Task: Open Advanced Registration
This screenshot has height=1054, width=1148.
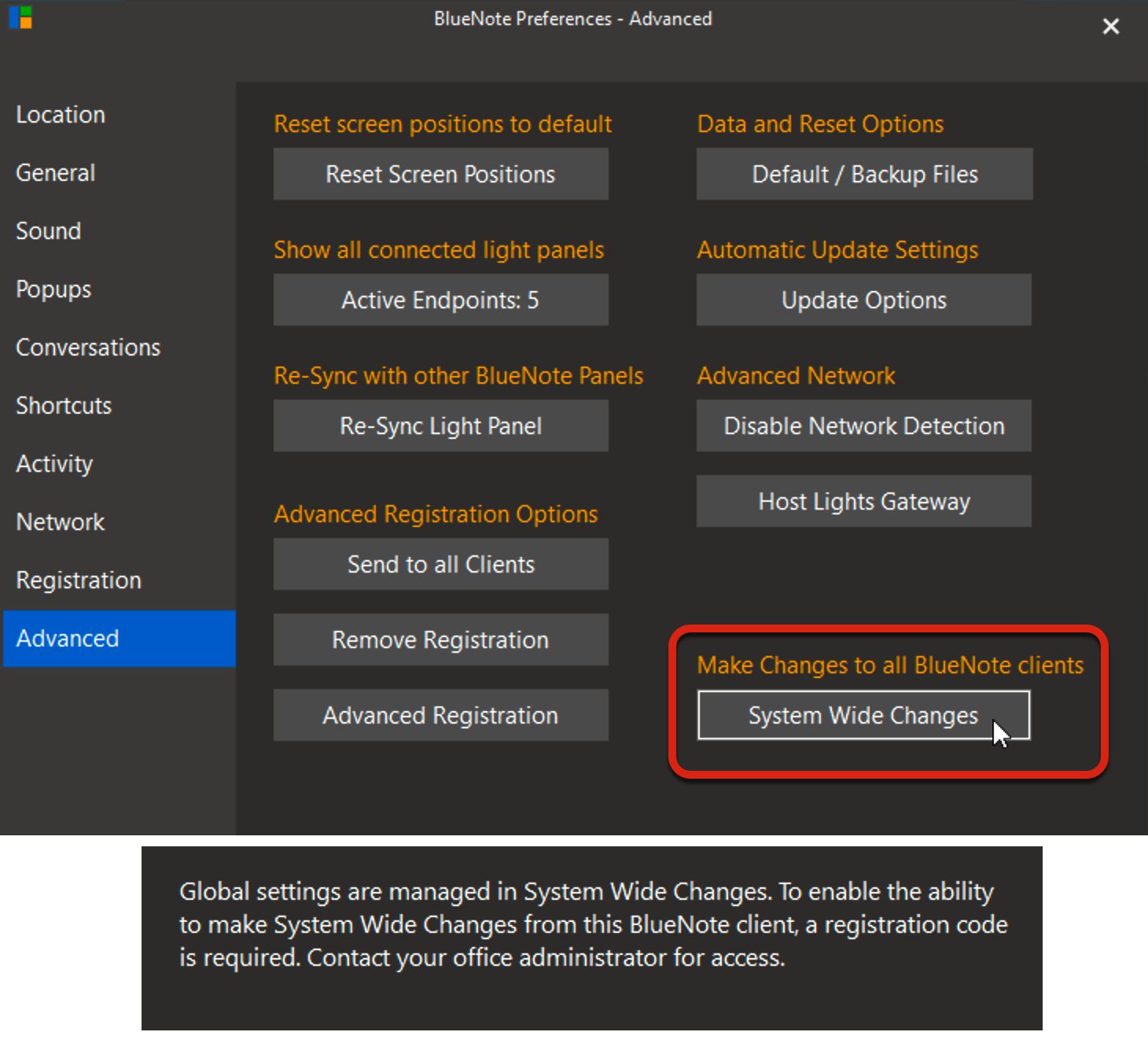Action: point(440,715)
